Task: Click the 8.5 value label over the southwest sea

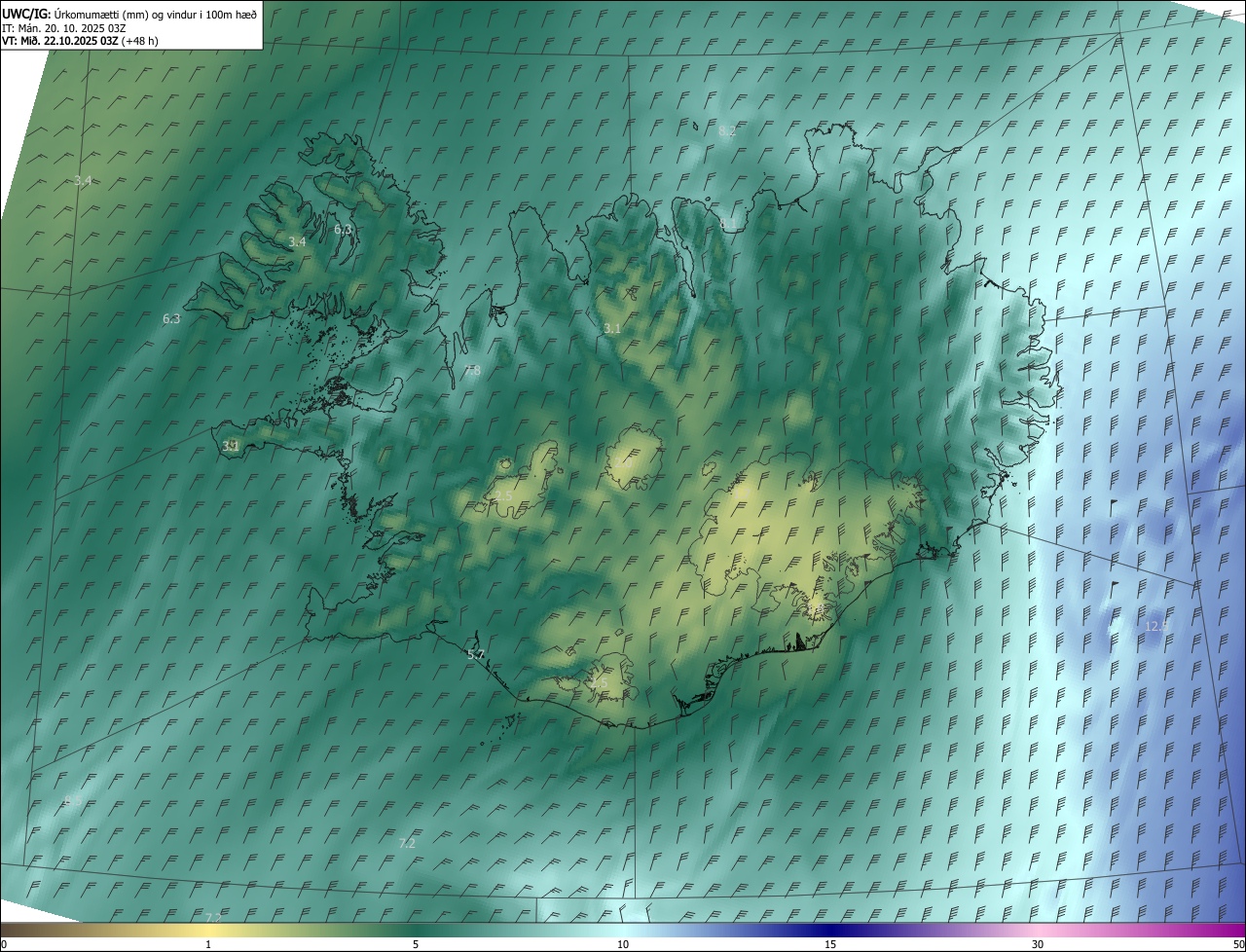Action: tap(73, 800)
